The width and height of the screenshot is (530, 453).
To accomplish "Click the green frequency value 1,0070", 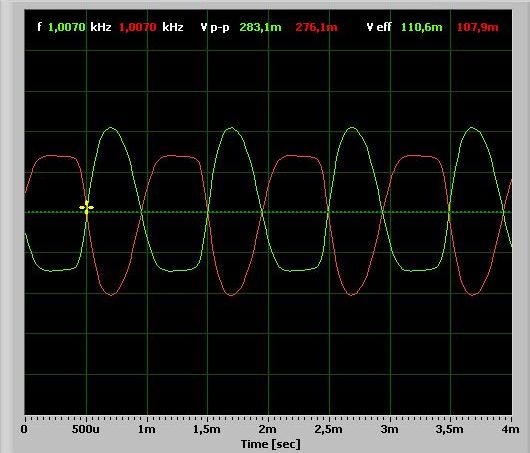I will coord(67,27).
